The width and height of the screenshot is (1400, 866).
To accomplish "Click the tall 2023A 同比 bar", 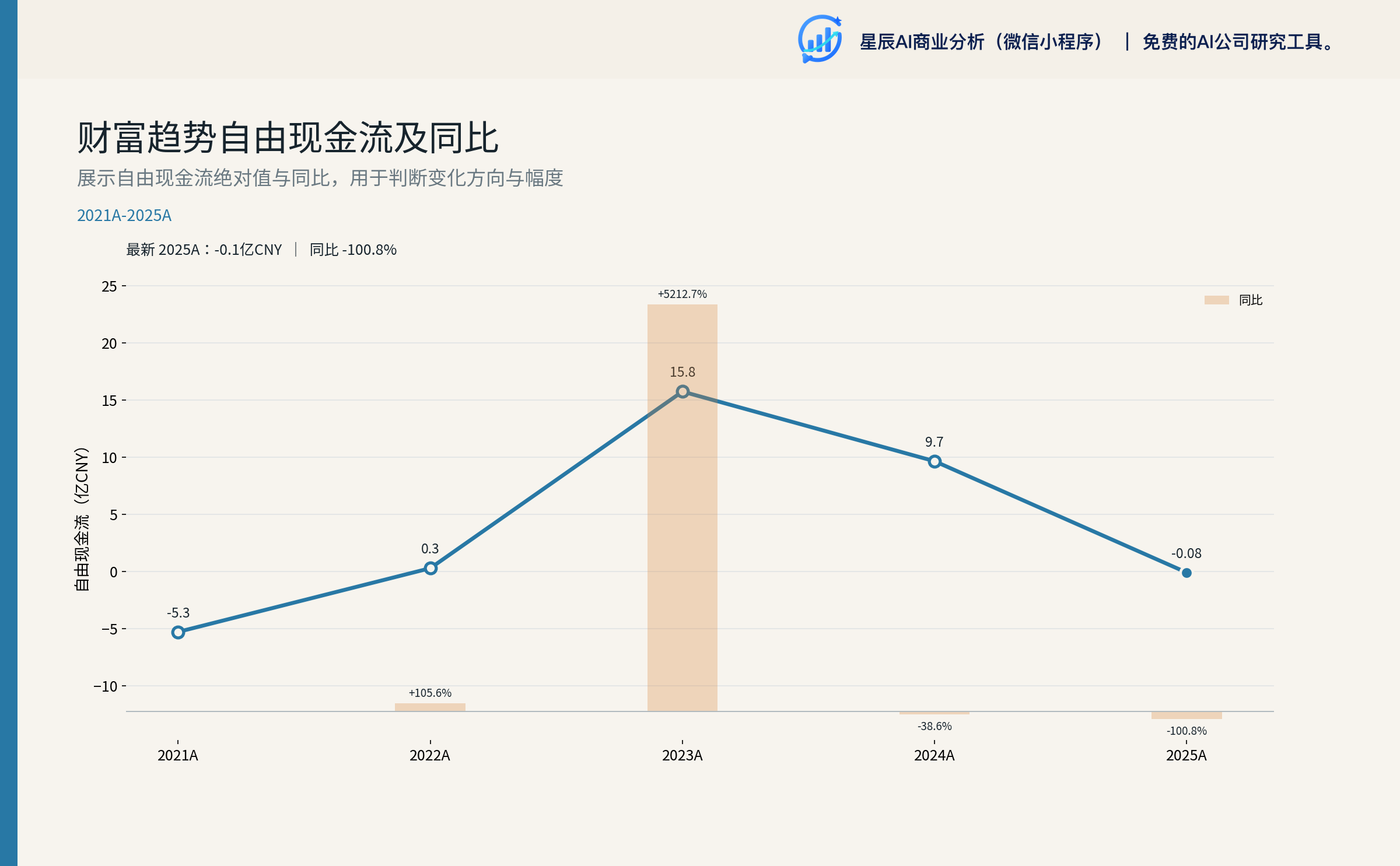I will coord(682,507).
